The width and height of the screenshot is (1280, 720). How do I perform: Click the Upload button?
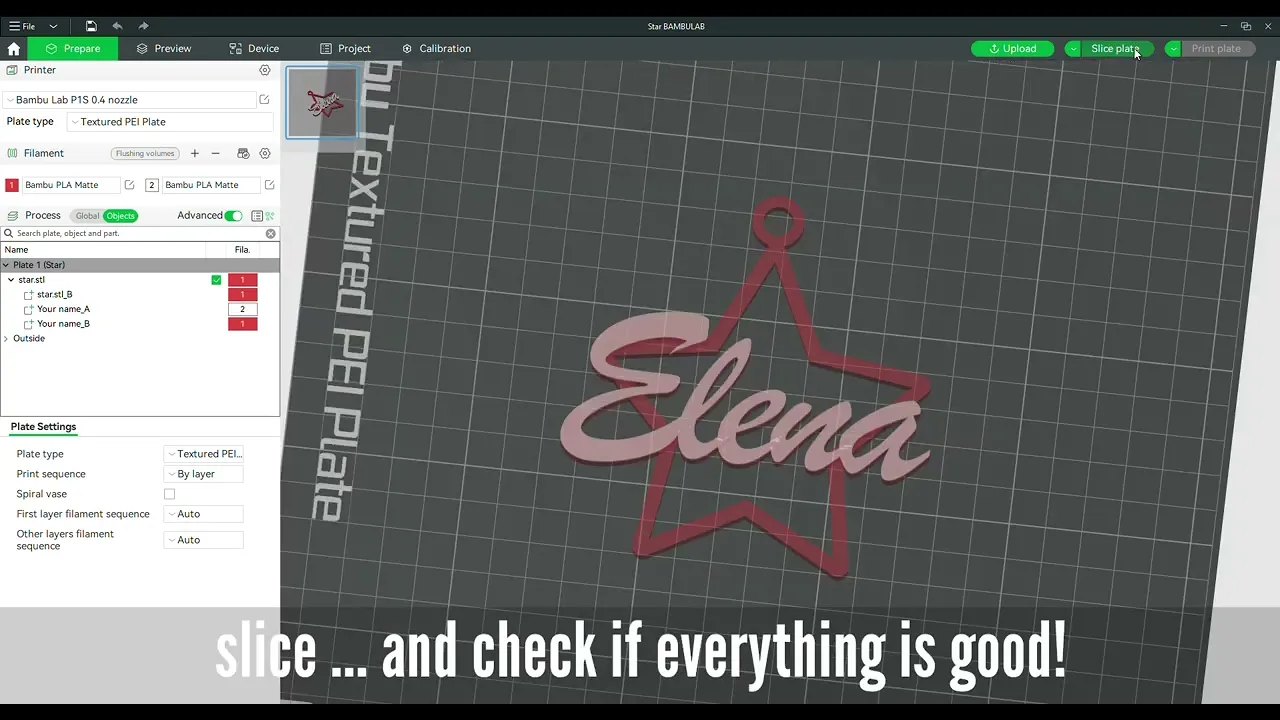pos(1012,48)
